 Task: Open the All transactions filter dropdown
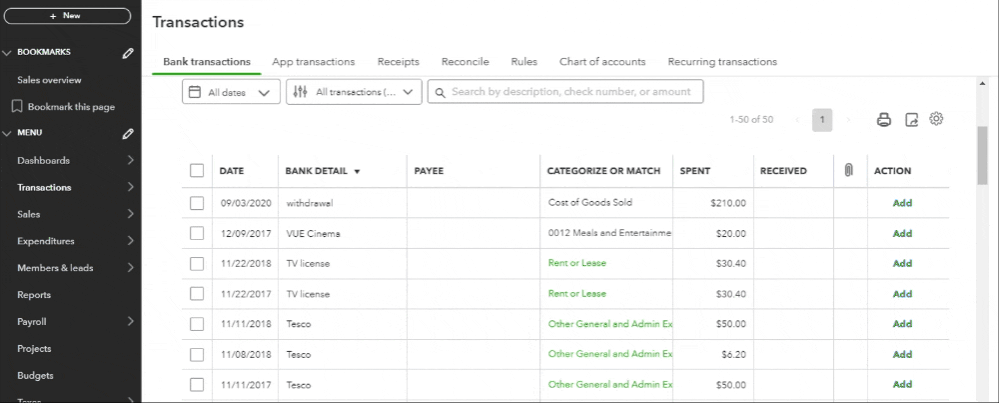point(354,92)
